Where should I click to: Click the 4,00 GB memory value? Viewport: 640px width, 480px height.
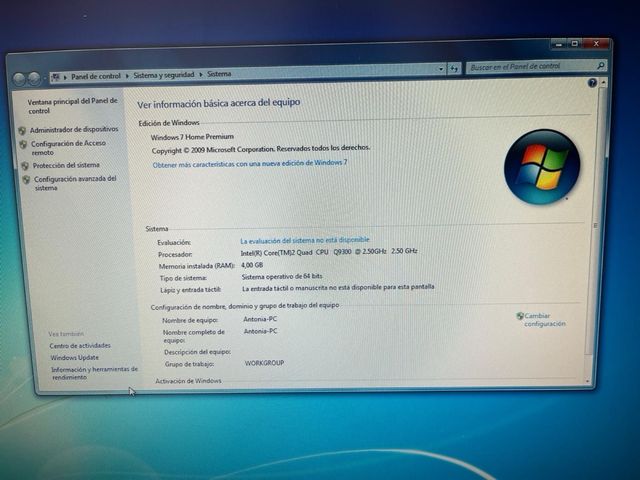pos(252,265)
